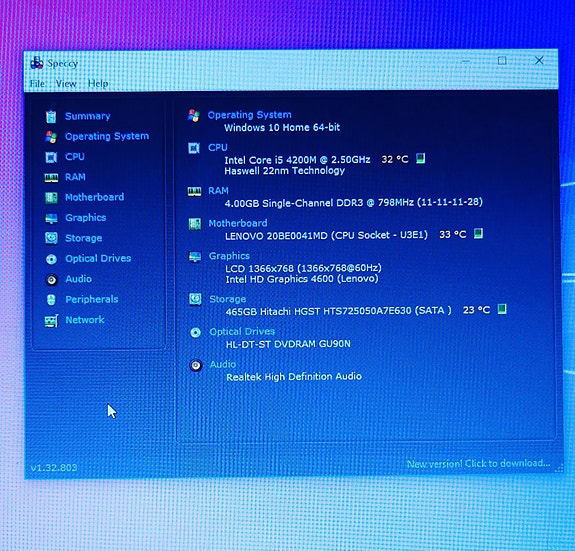Select Network in the sidebar
This screenshot has width=575, height=551.
[x=85, y=320]
